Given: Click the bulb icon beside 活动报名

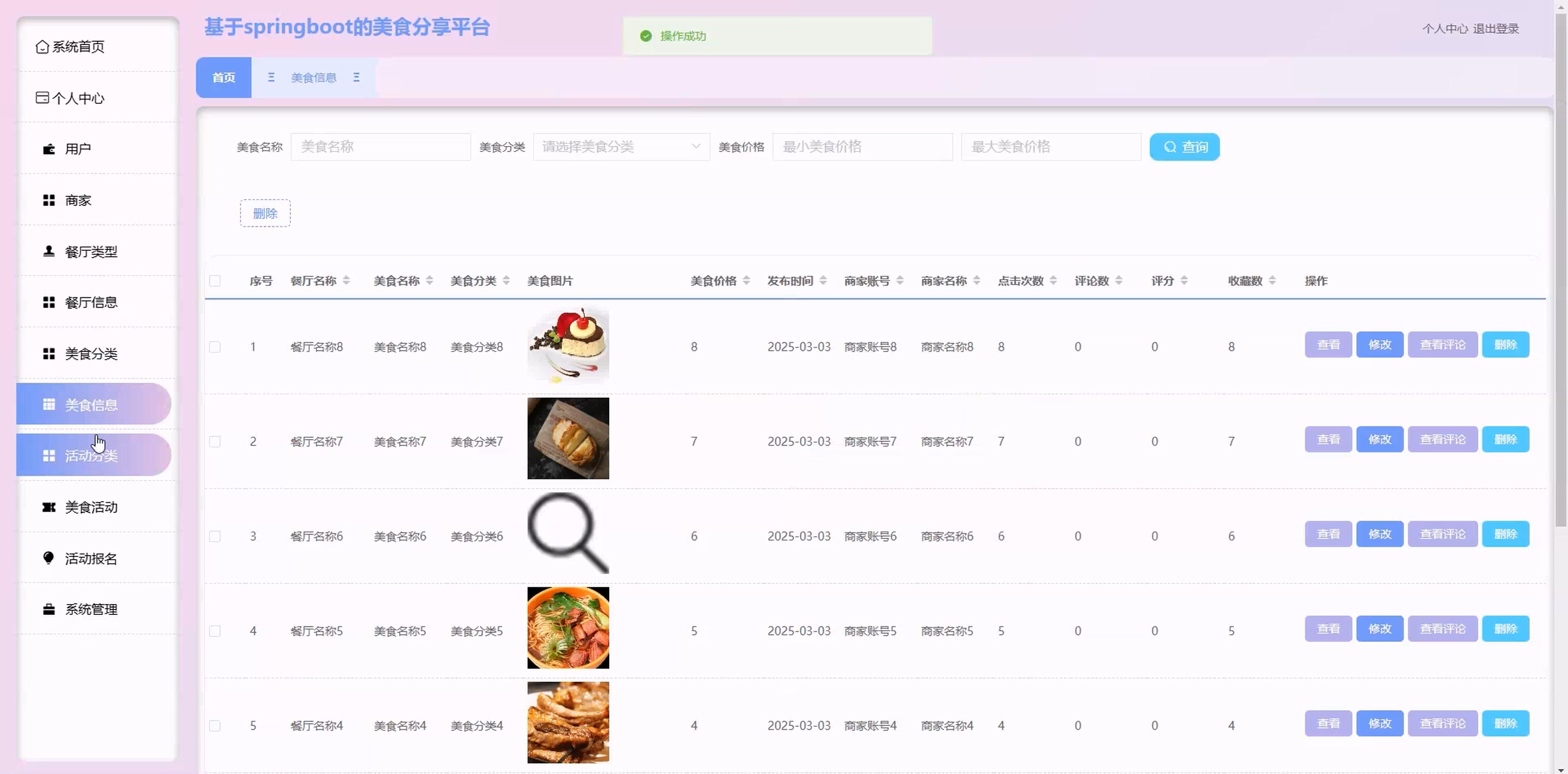Looking at the screenshot, I should click(49, 558).
